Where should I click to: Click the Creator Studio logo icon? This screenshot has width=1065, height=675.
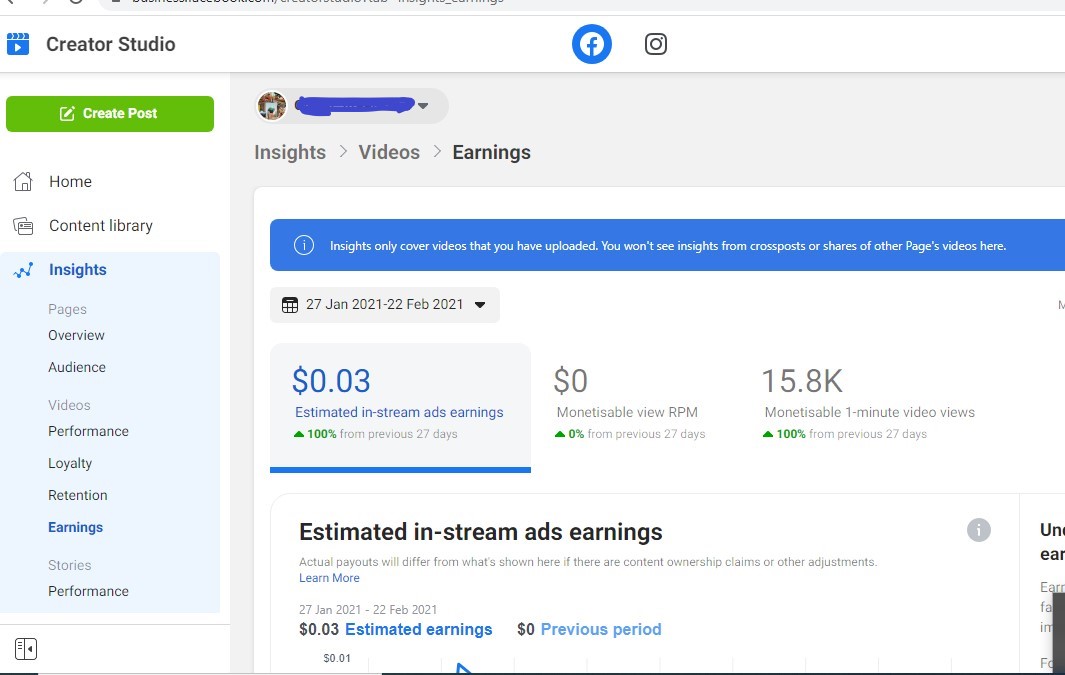point(18,44)
